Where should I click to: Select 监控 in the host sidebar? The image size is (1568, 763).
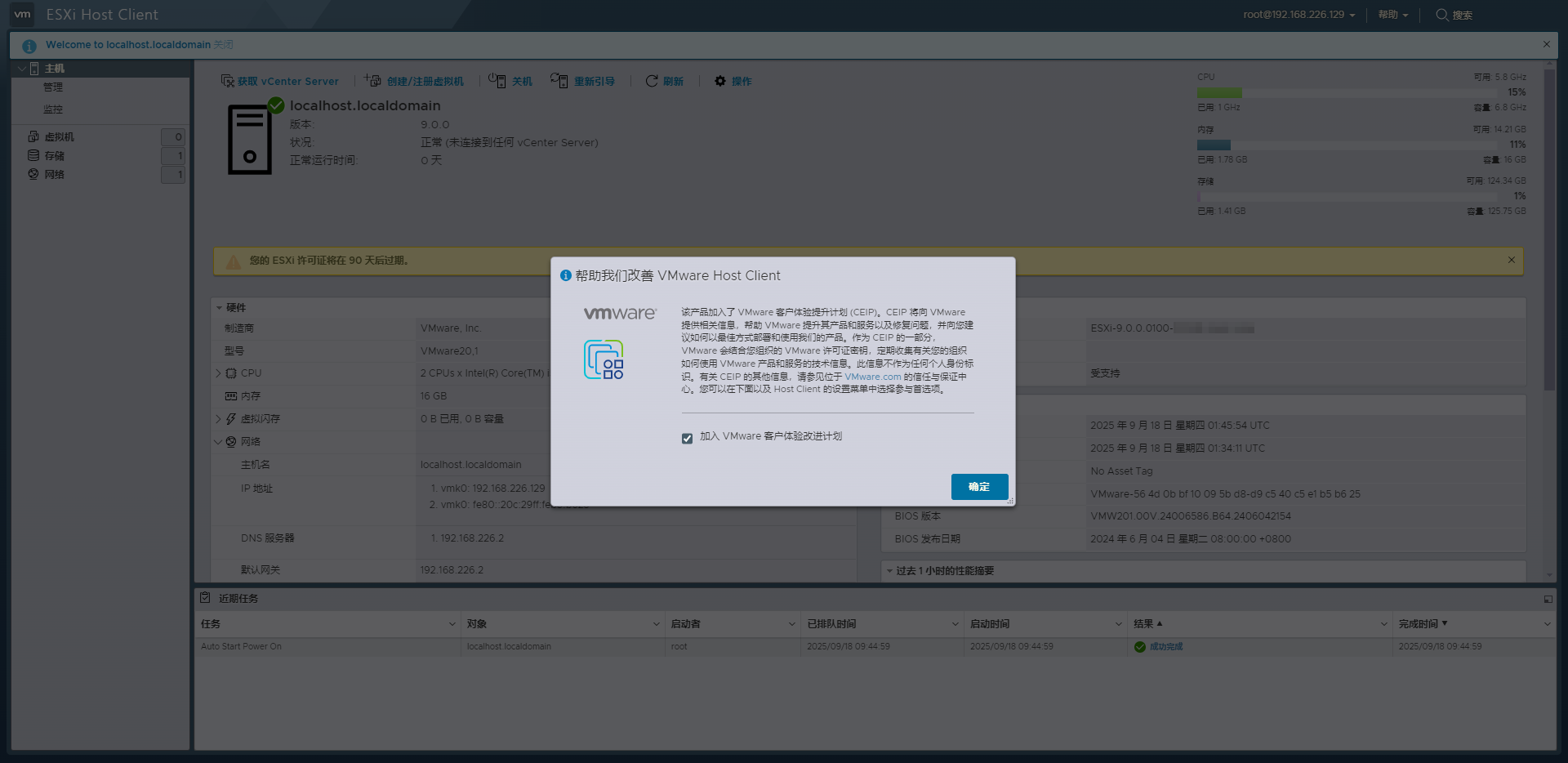pyautogui.click(x=53, y=108)
